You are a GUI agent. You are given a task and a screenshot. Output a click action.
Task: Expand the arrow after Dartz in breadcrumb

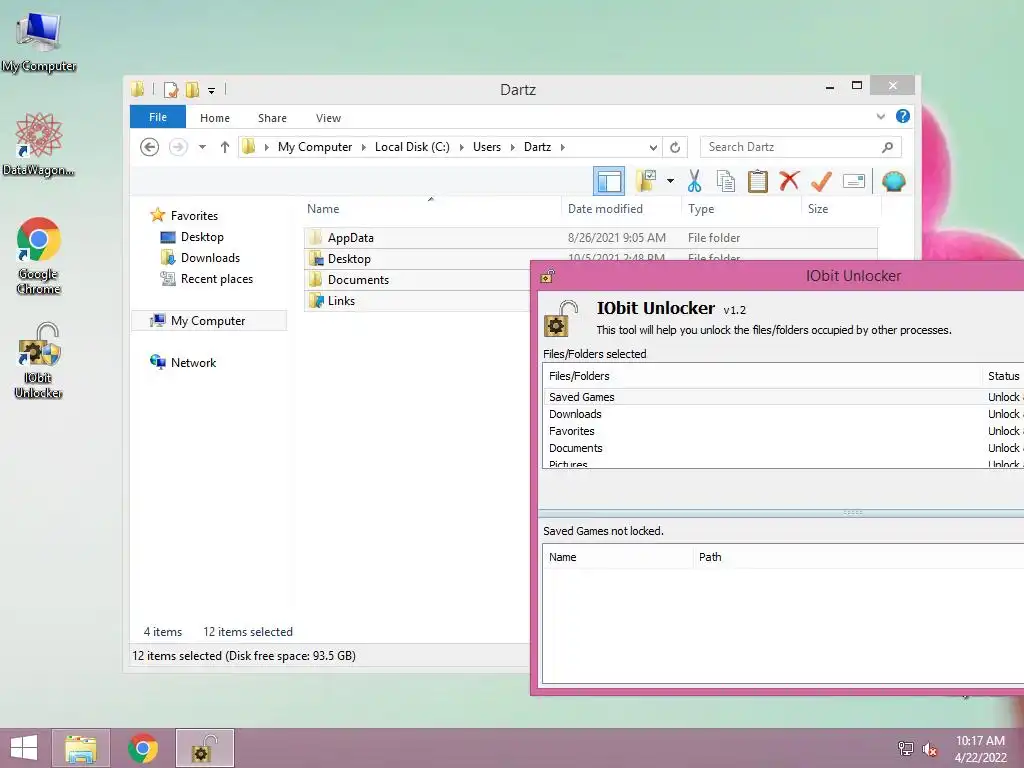click(562, 147)
